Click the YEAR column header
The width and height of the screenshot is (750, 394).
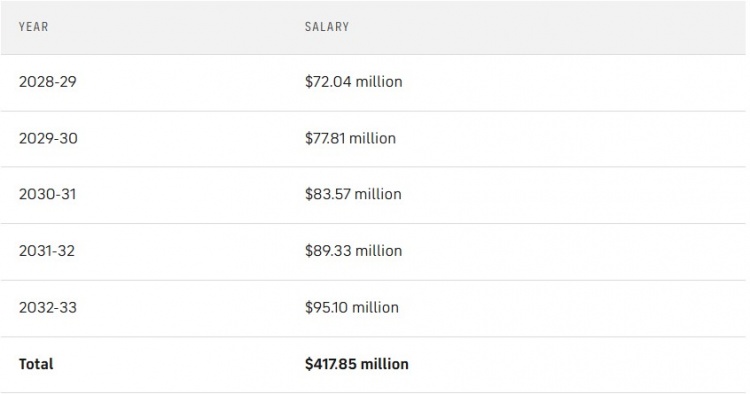(33, 27)
